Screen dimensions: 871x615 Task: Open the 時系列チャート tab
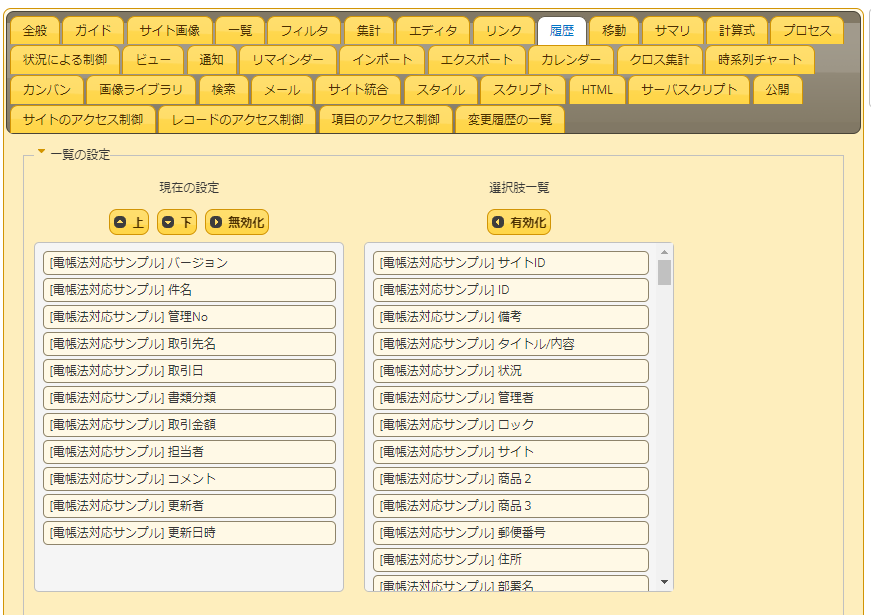pyautogui.click(x=759, y=60)
